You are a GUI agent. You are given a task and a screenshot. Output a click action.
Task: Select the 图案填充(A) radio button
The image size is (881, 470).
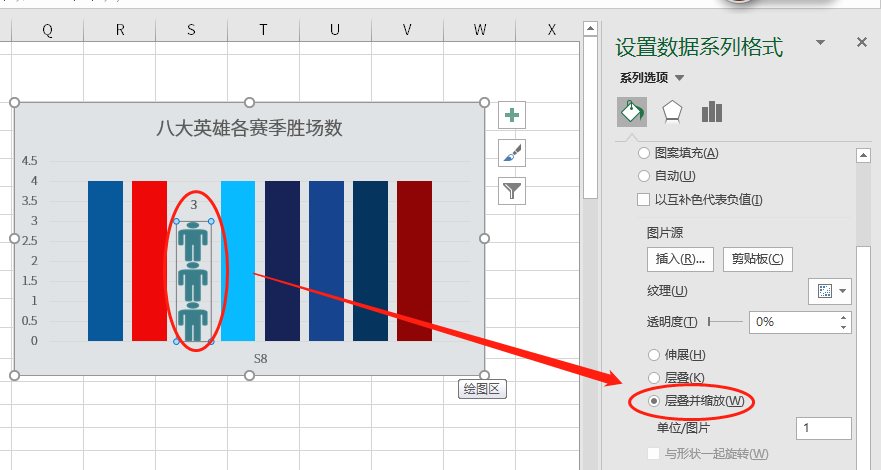click(x=644, y=153)
